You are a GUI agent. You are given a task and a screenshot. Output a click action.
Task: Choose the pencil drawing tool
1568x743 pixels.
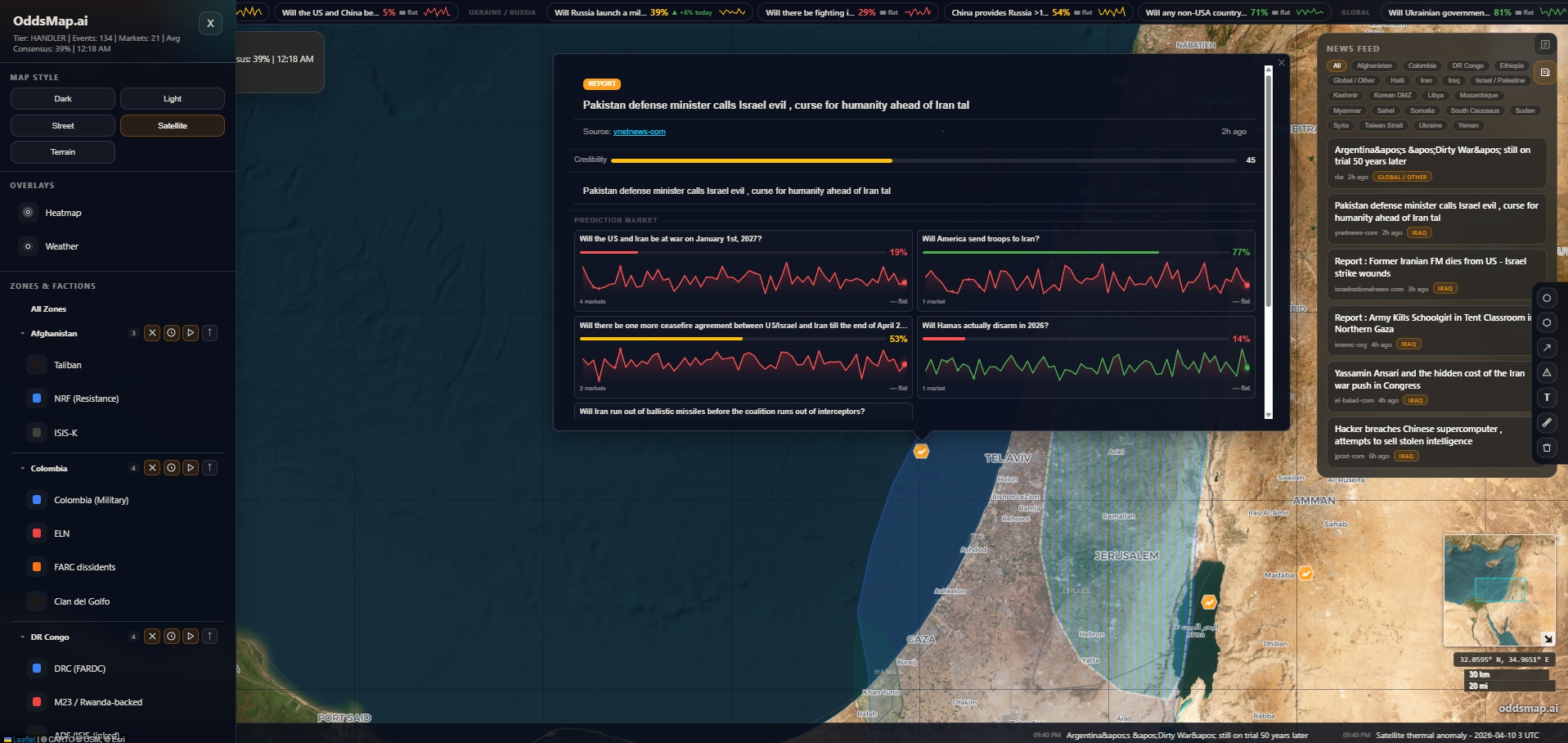pos(1547,422)
